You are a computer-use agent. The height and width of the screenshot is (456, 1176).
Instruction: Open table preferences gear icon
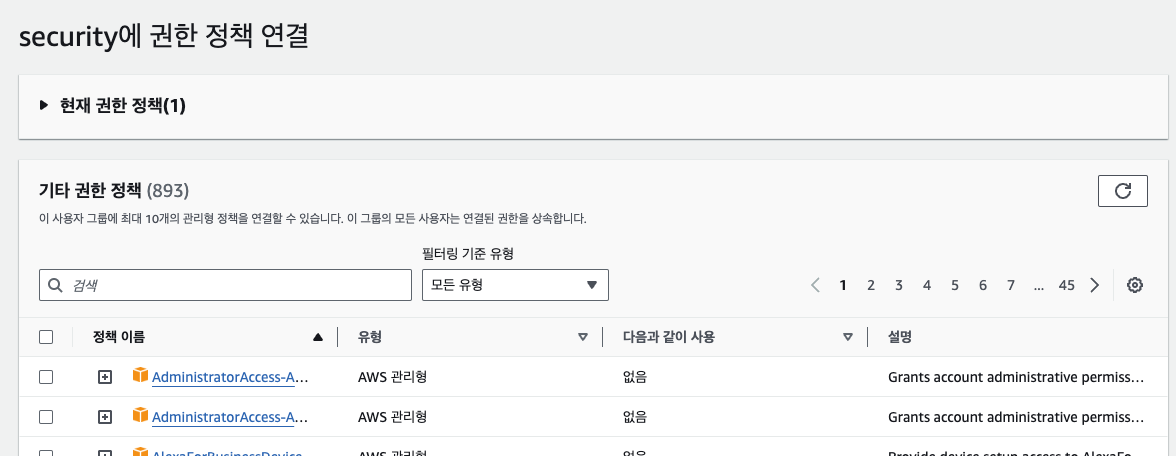pyautogui.click(x=1134, y=285)
